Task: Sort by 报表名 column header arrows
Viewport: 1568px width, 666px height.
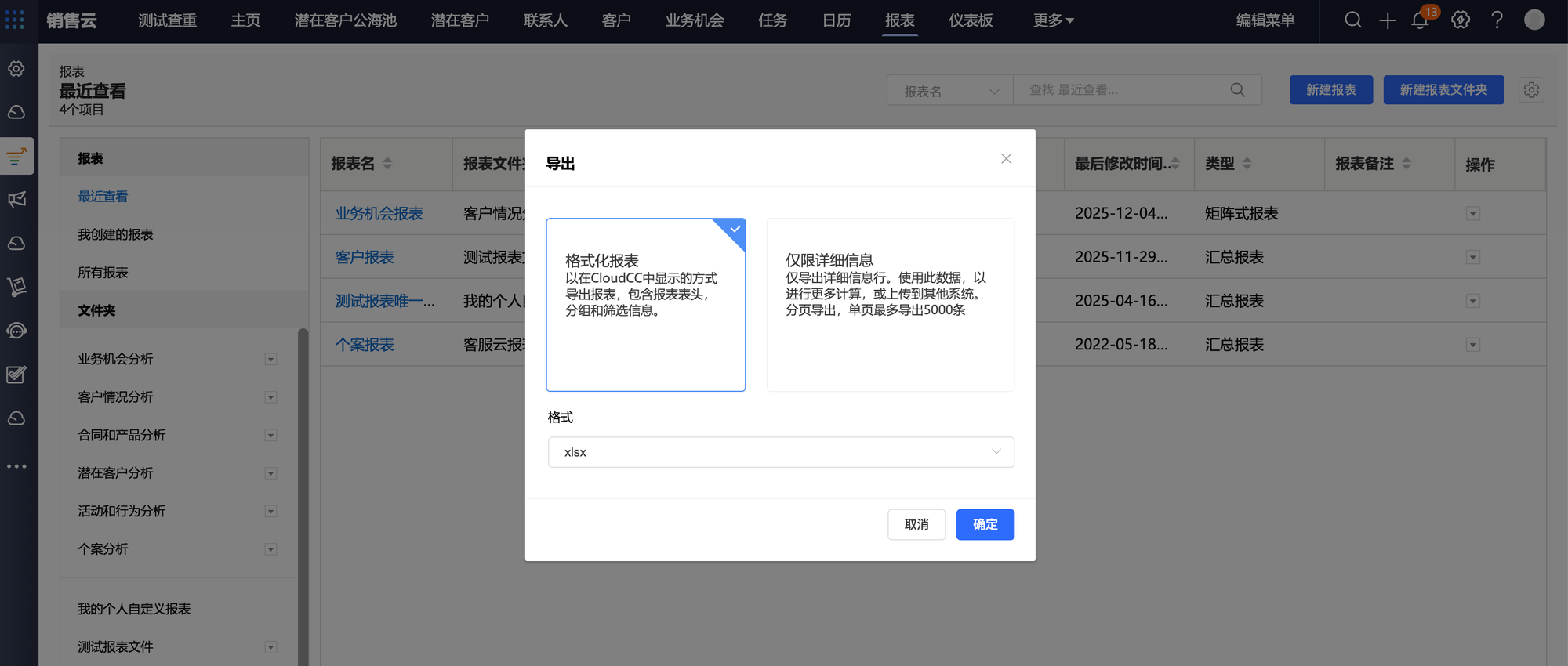Action: 387,164
